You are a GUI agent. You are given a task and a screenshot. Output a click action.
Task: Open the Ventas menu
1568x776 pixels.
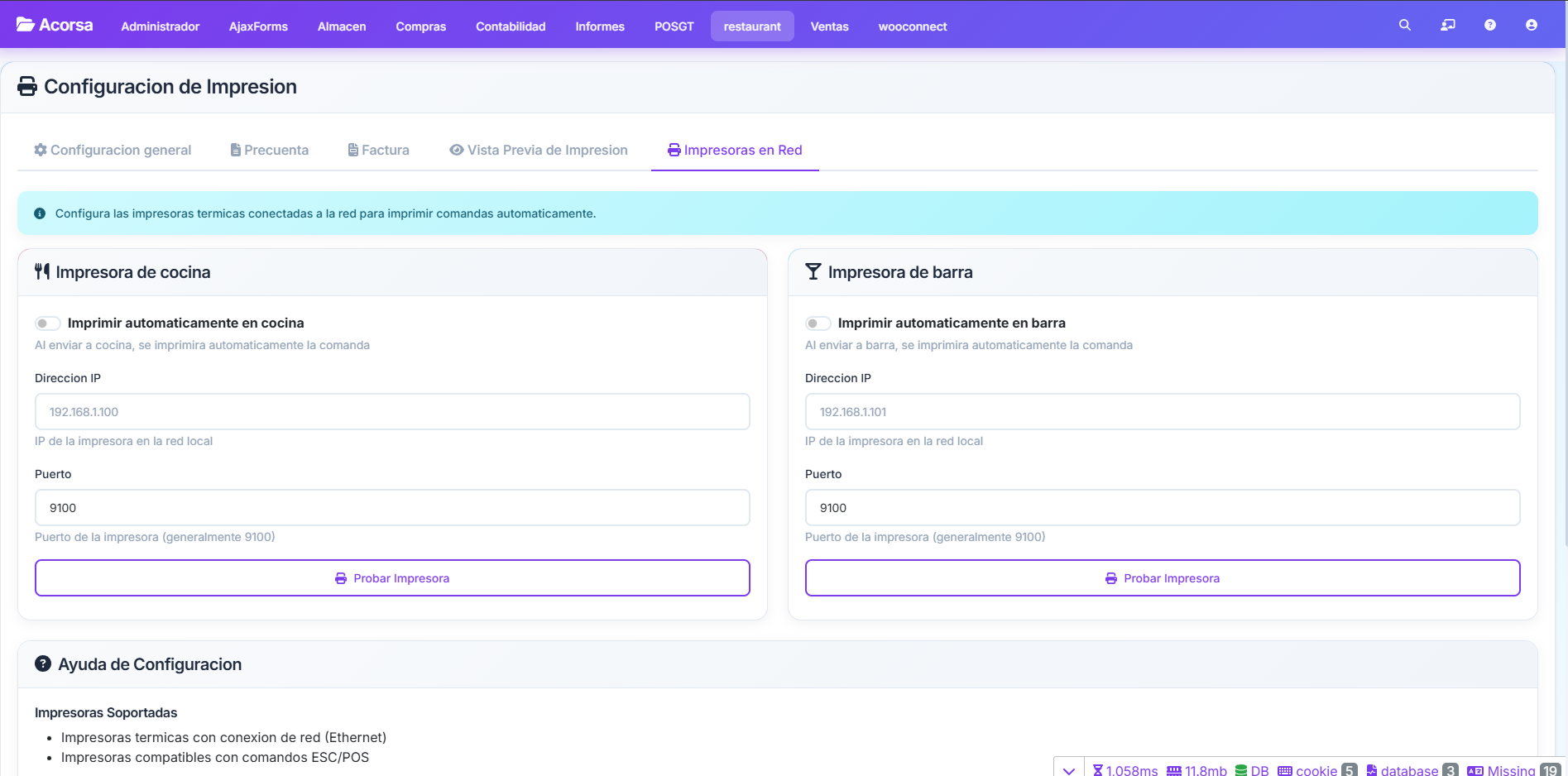tap(829, 26)
